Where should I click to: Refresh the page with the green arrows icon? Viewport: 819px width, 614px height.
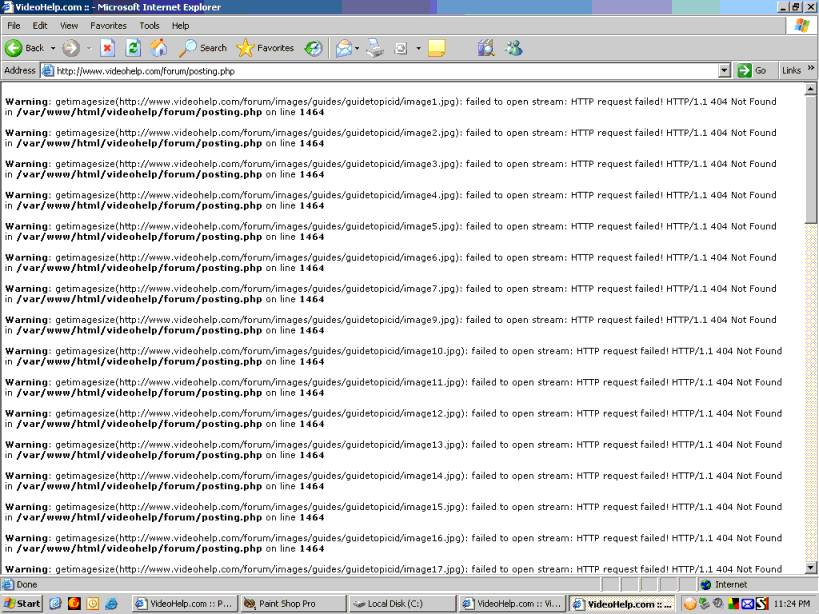click(133, 49)
